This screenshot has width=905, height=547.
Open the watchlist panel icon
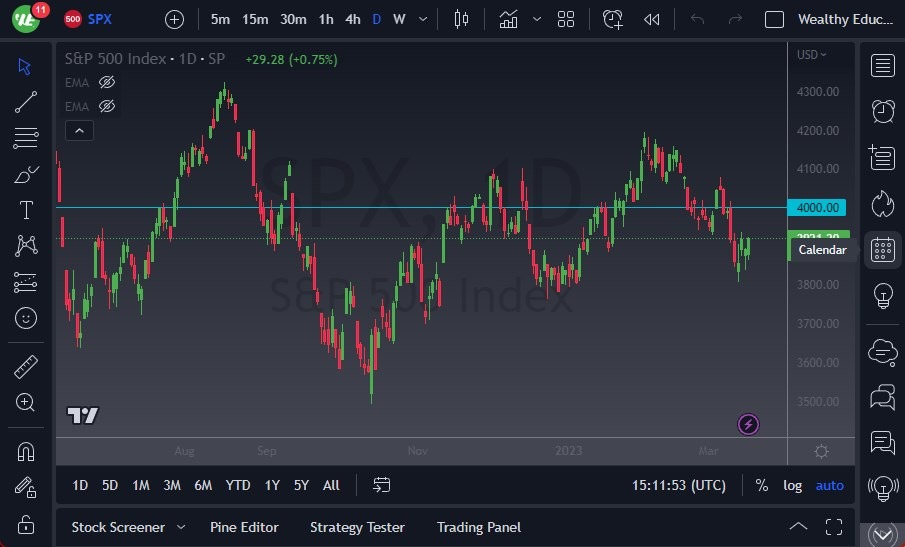pos(882,66)
